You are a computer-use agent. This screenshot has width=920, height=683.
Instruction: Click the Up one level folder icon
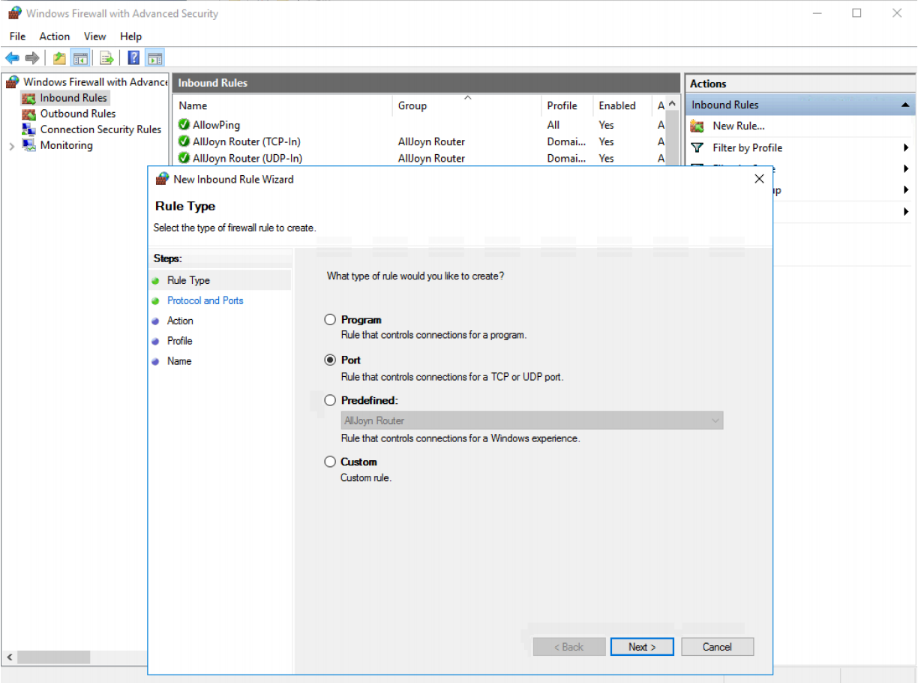coord(59,58)
